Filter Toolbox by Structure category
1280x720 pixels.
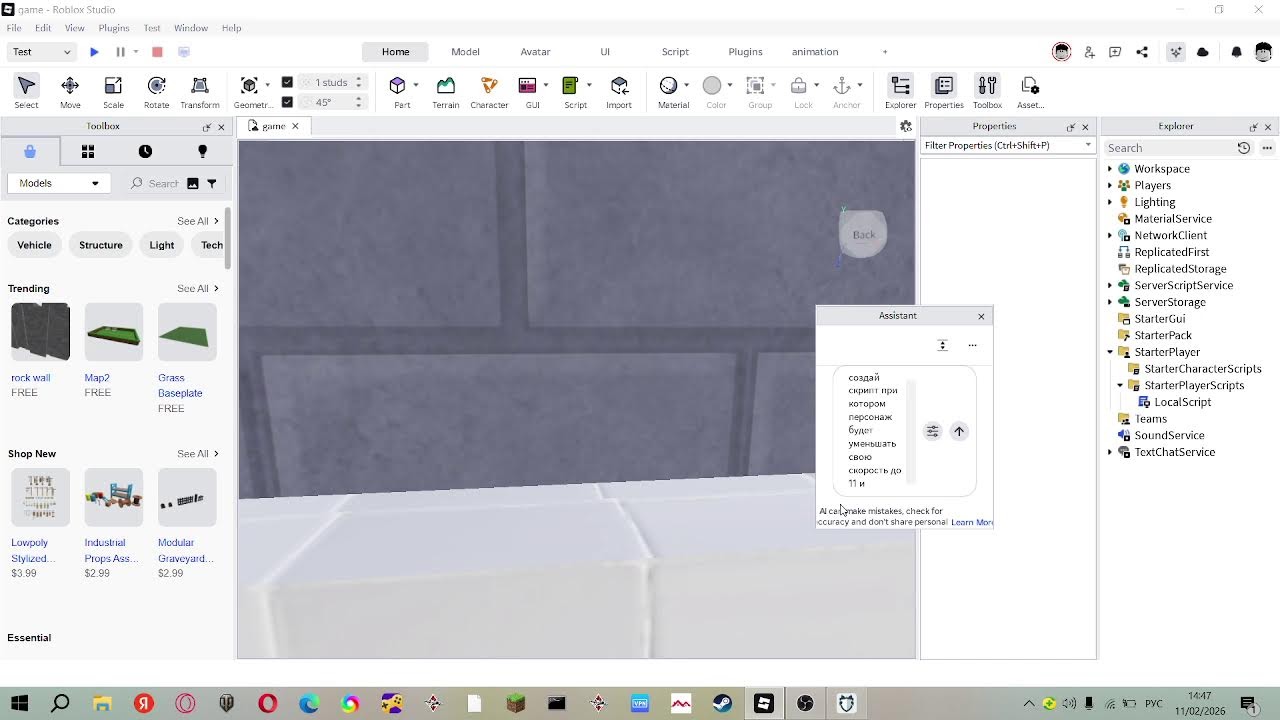pyautogui.click(x=101, y=245)
